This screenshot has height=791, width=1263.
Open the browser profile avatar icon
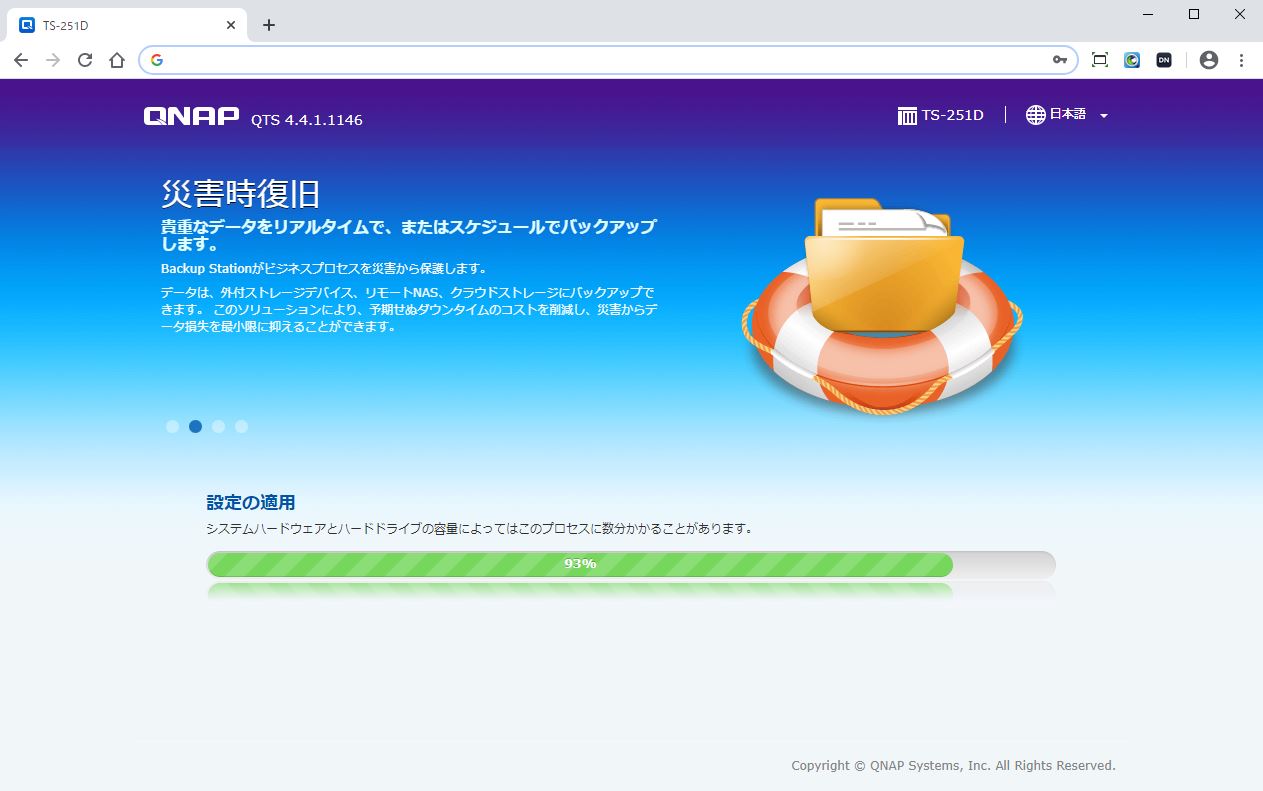(x=1209, y=60)
